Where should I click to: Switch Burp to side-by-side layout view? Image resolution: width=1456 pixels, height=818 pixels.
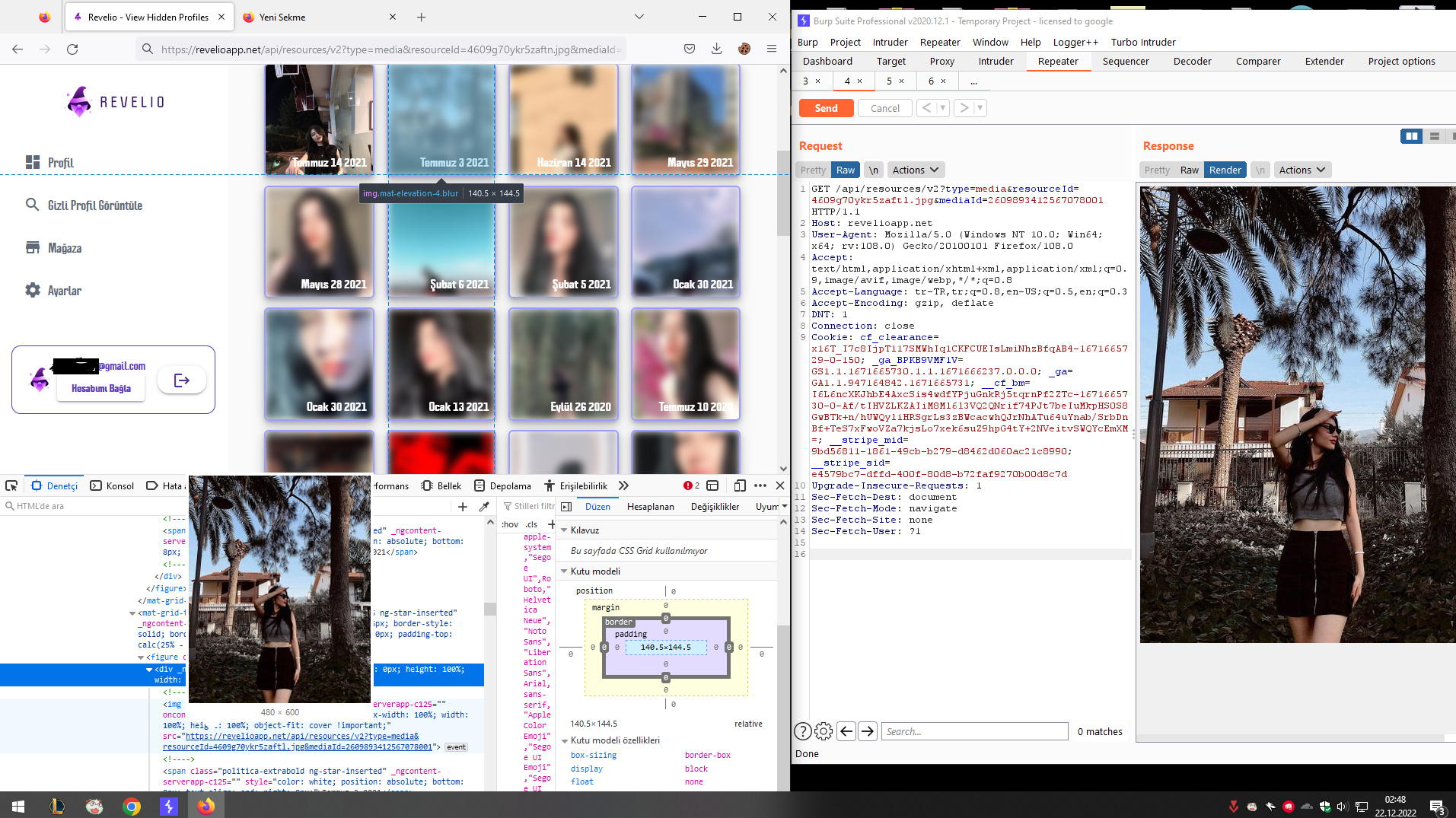1412,136
